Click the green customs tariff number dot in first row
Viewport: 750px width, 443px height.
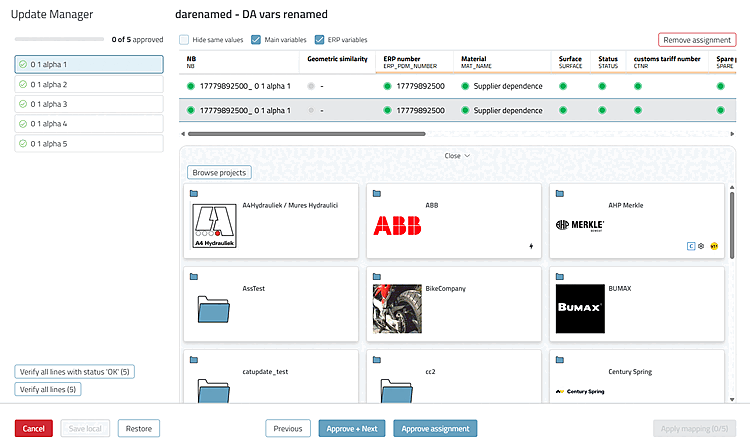pos(638,86)
